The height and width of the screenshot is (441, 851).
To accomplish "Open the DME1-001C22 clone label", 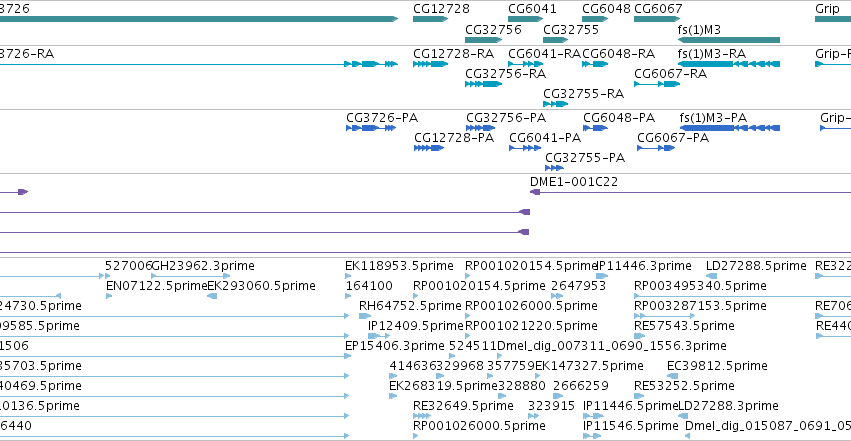I will tap(574, 182).
